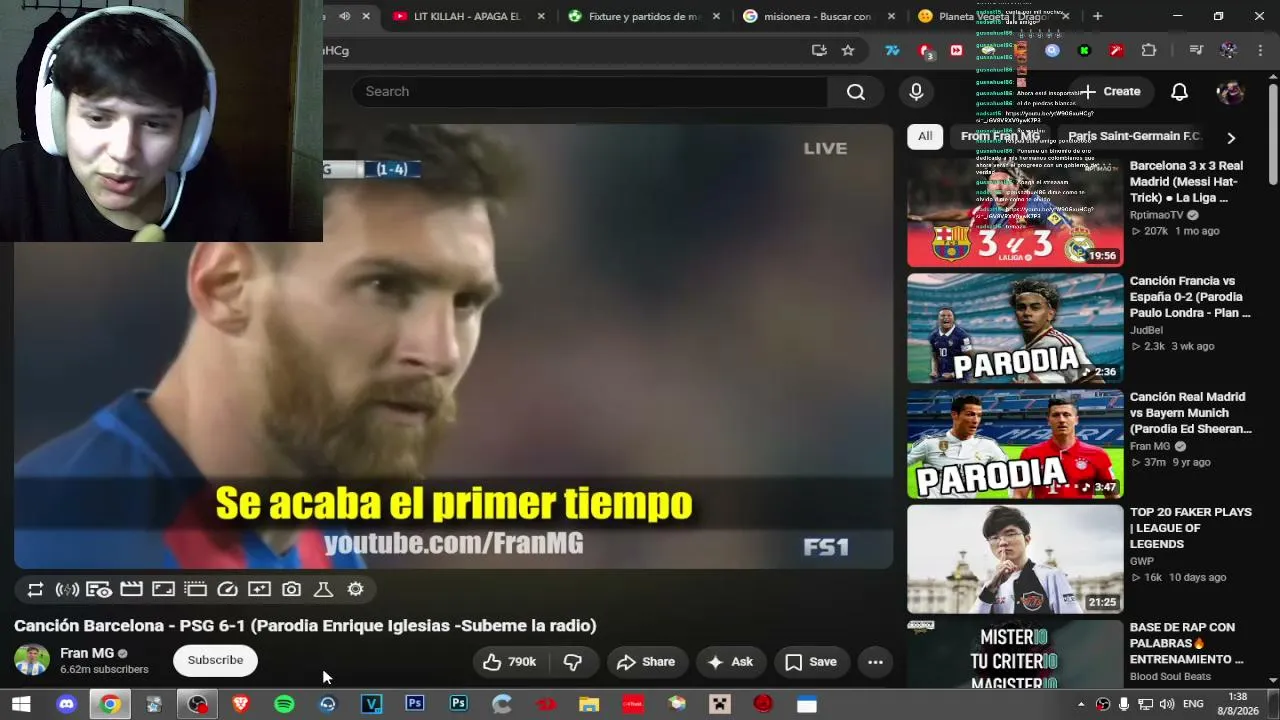Open the Brave browser from the taskbar
Screen dimensions: 1280x720
coord(240,705)
